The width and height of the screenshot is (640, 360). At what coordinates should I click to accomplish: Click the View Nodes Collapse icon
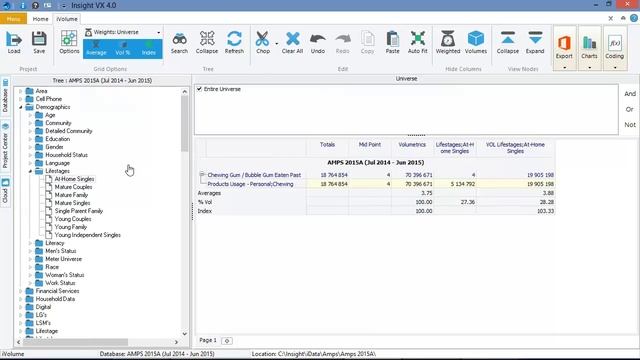click(x=508, y=38)
